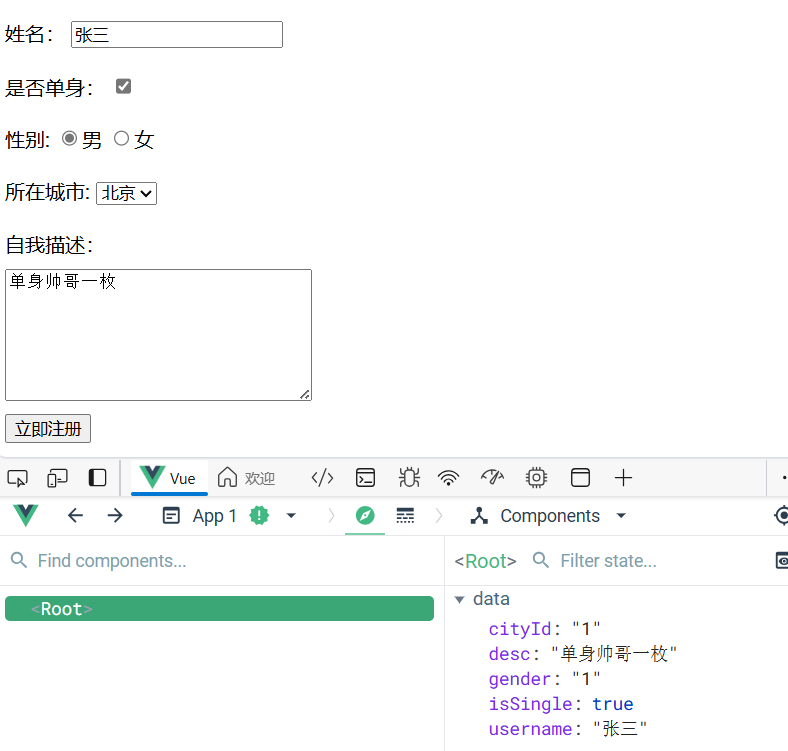Open the Timeline icon
This screenshot has height=751, width=788.
point(405,516)
